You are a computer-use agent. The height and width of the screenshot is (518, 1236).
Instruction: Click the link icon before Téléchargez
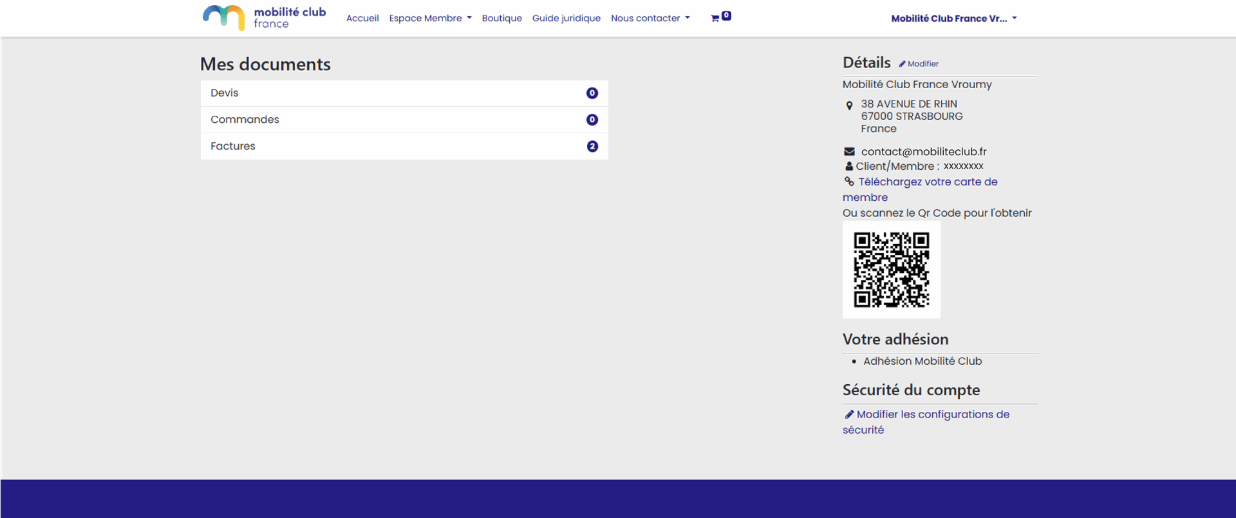tap(849, 182)
